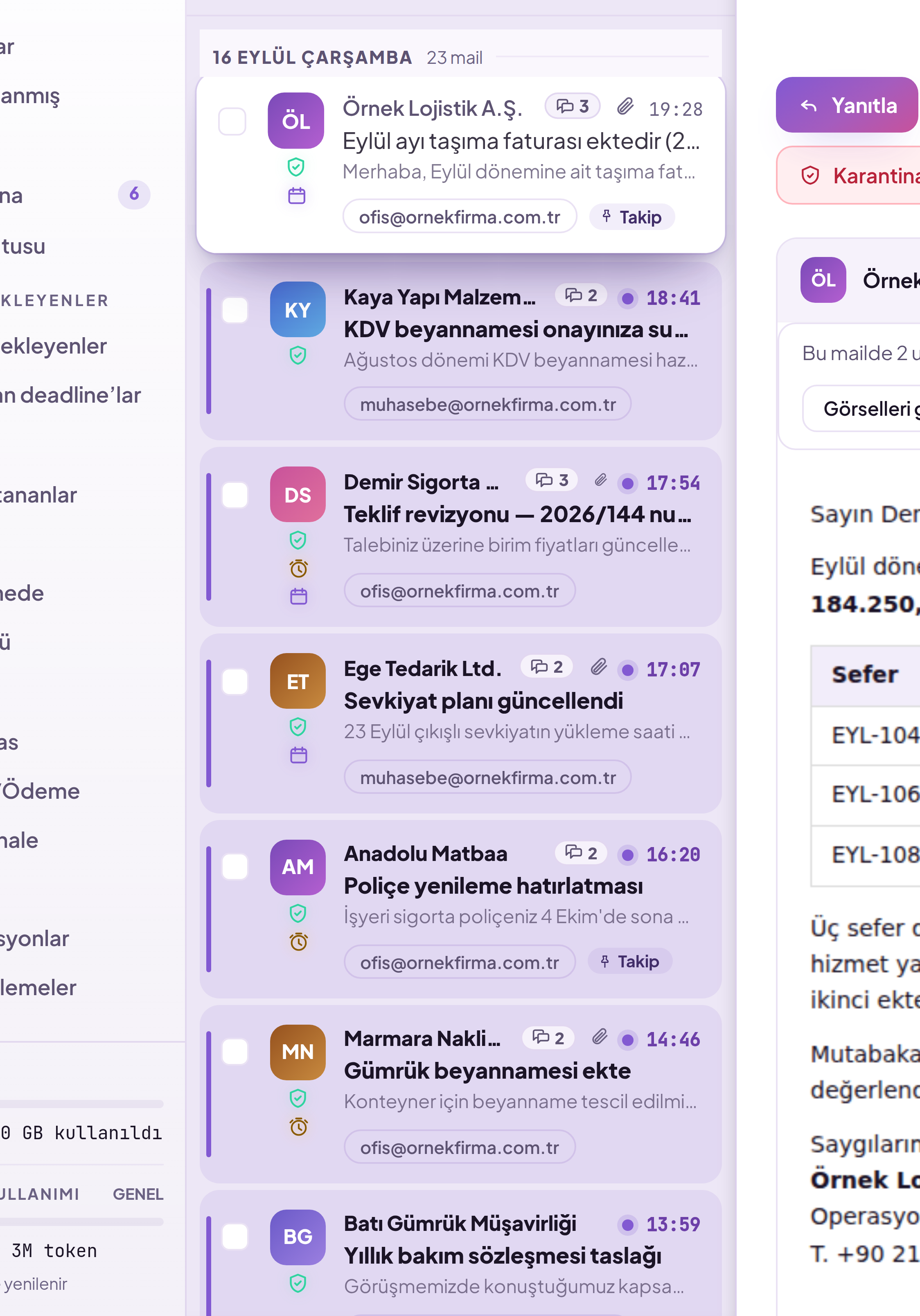
Task: Check the Marmara Nakli mail checkbox
Action: [x=235, y=1052]
